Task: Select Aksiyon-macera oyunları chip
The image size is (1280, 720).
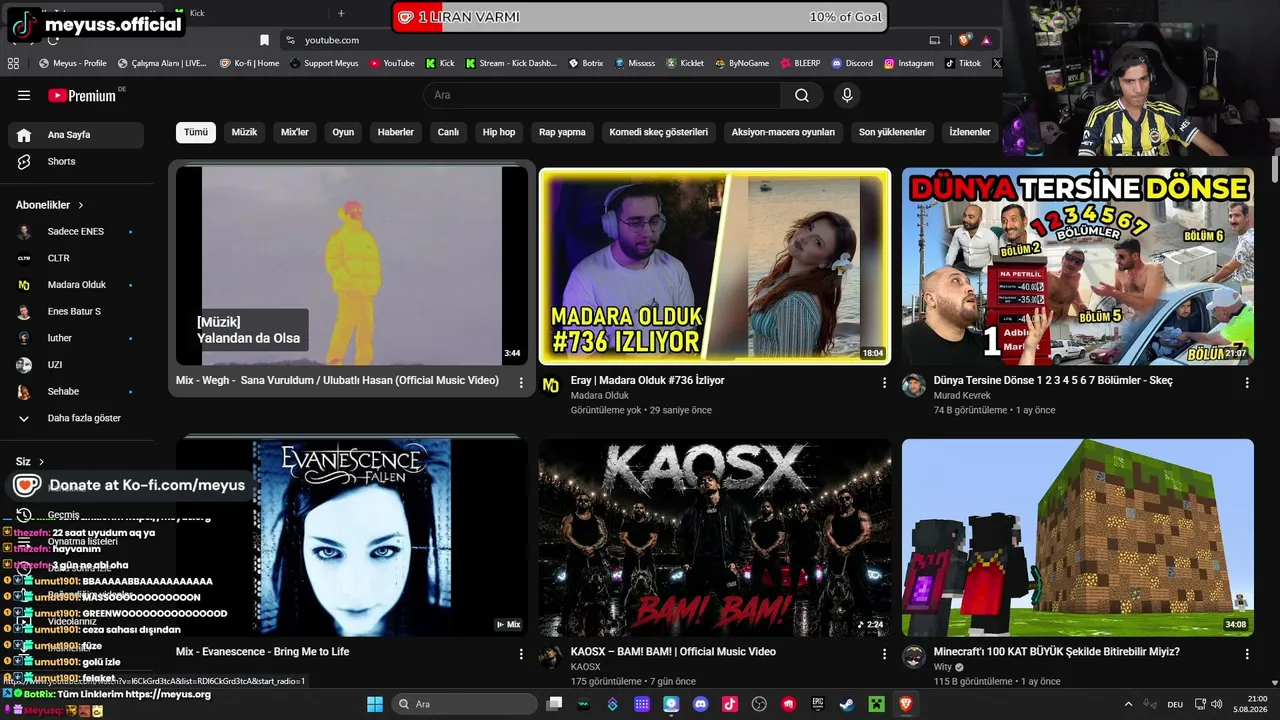Action: coord(783,132)
